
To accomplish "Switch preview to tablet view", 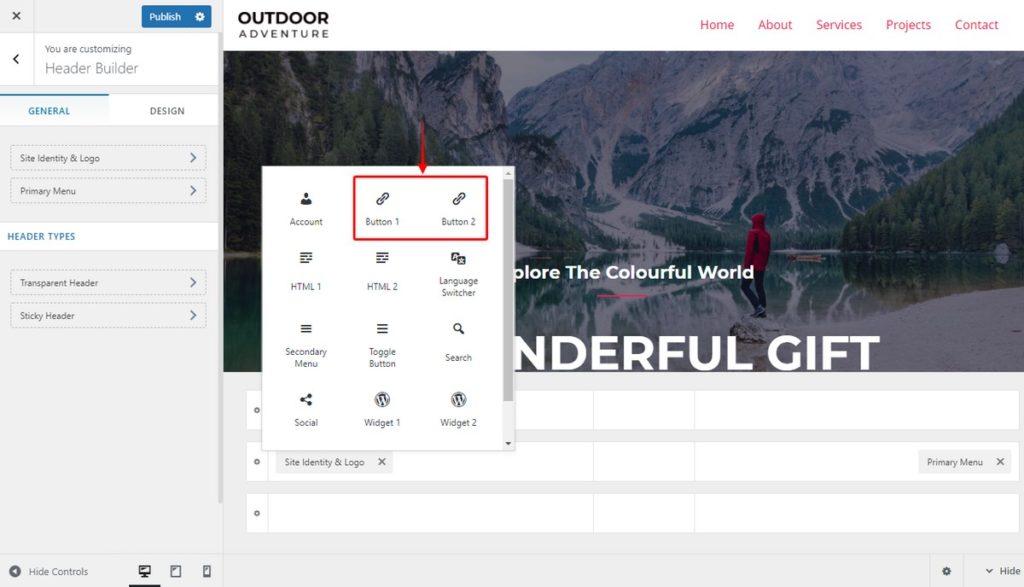I will (x=175, y=571).
